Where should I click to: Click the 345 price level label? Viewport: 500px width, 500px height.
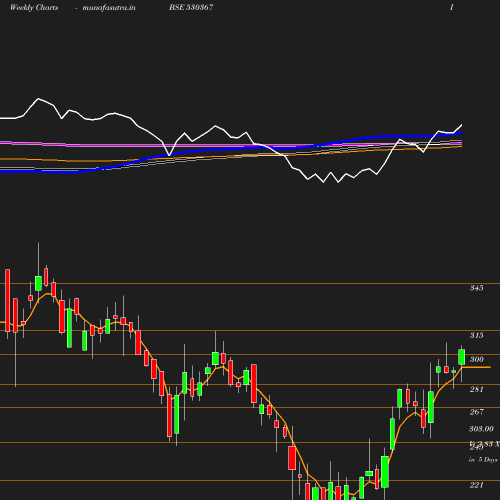[x=477, y=288]
